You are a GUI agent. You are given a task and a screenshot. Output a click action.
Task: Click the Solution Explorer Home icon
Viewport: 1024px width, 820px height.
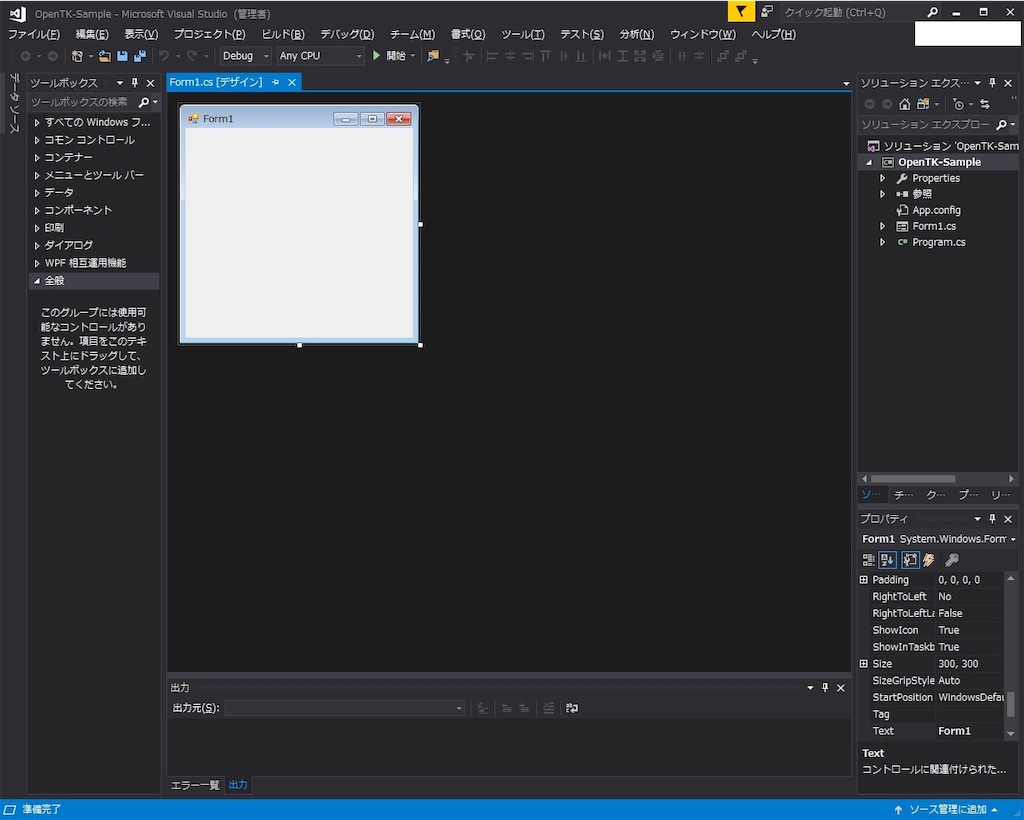tap(904, 104)
